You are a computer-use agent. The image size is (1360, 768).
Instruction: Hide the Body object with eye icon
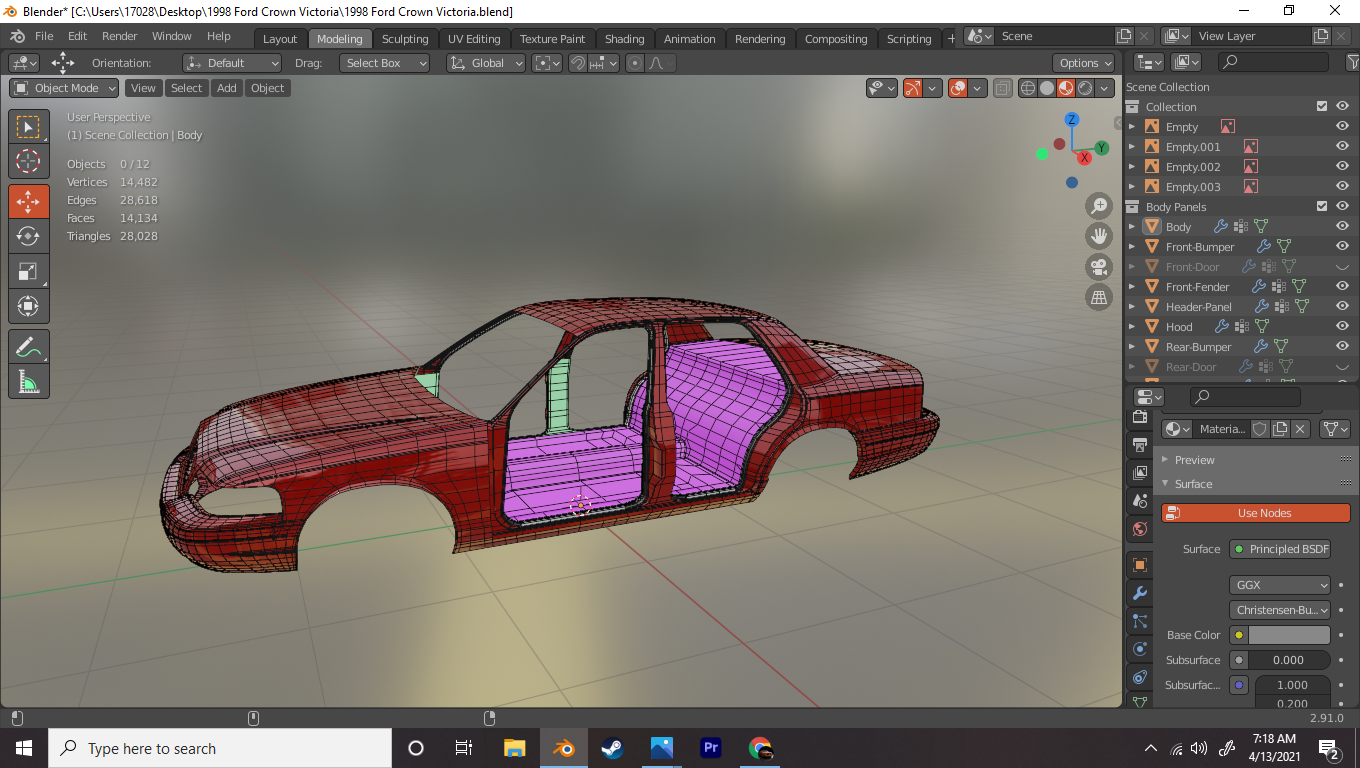click(x=1342, y=227)
